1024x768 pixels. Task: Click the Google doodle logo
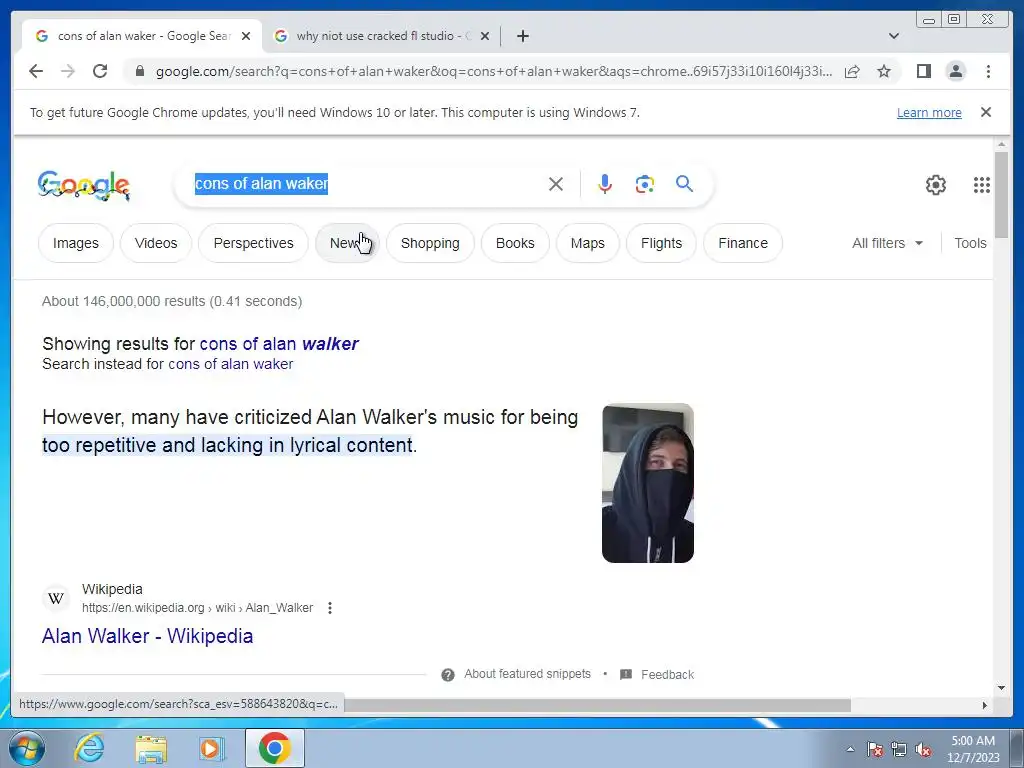[84, 185]
